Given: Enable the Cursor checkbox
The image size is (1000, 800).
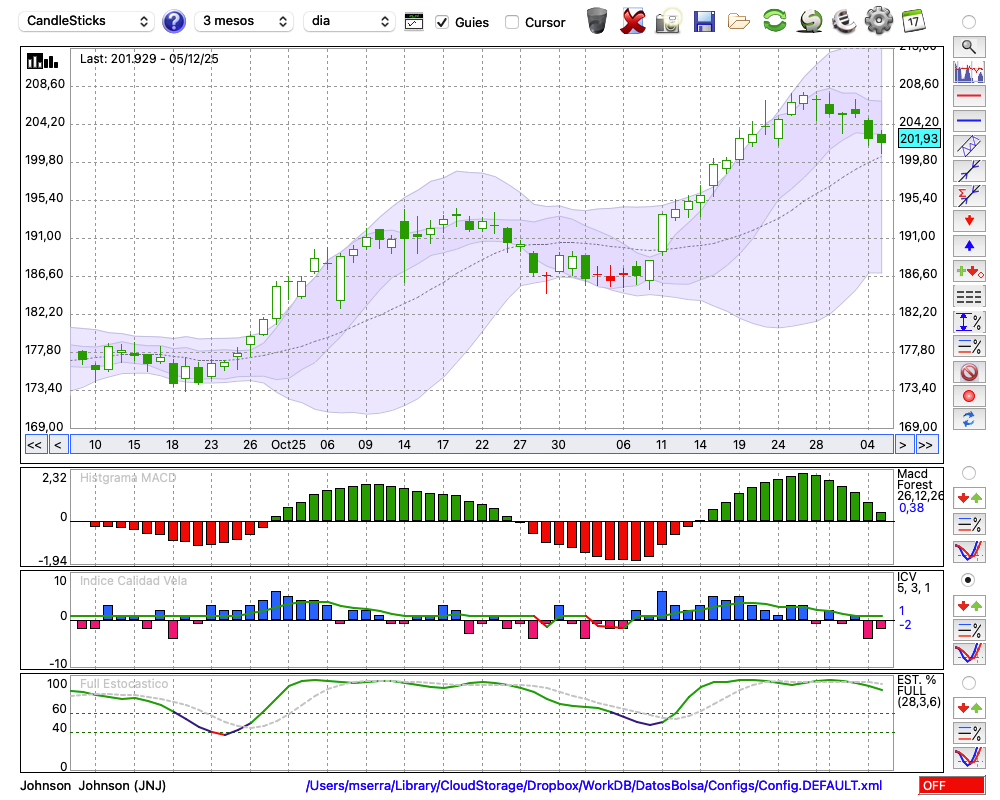Looking at the screenshot, I should tap(512, 22).
